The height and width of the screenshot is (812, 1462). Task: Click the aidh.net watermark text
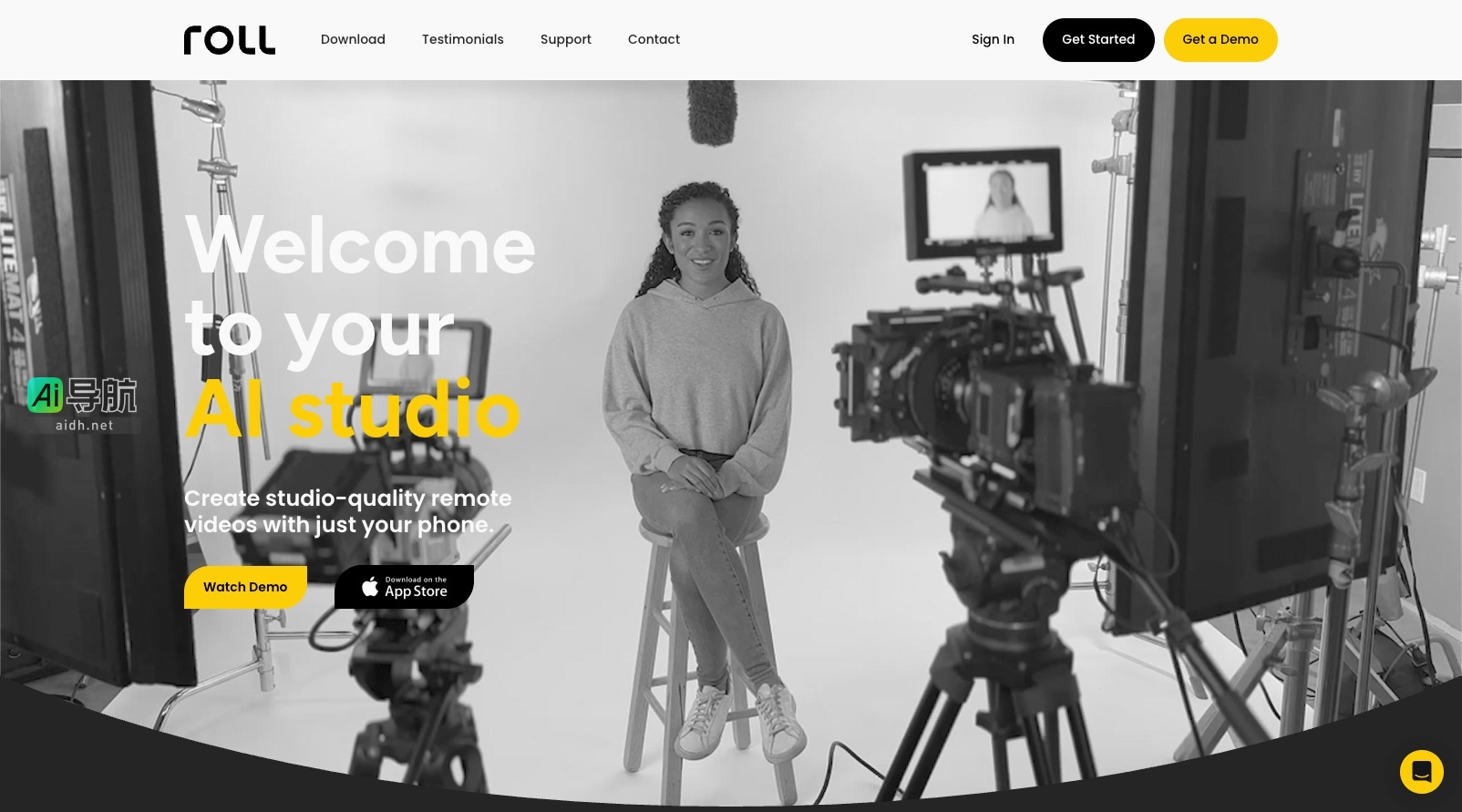[85, 426]
